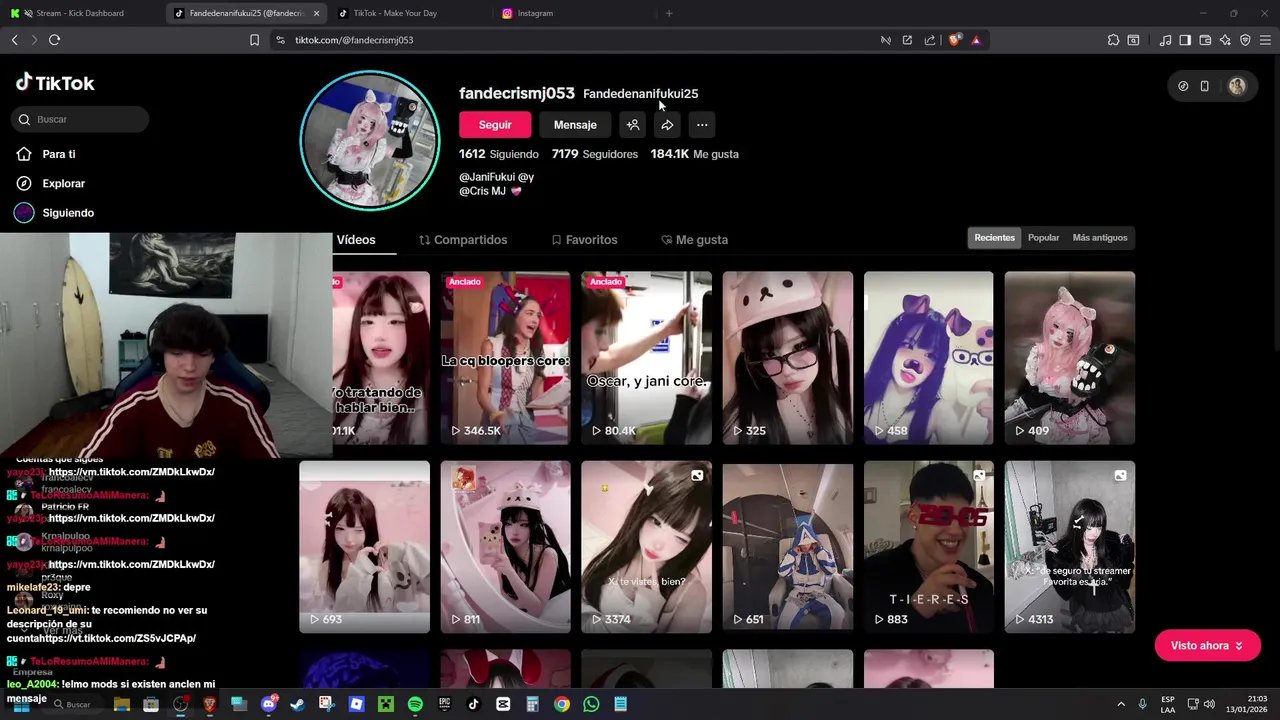Open pinned video La cq bloopers core

505,358
